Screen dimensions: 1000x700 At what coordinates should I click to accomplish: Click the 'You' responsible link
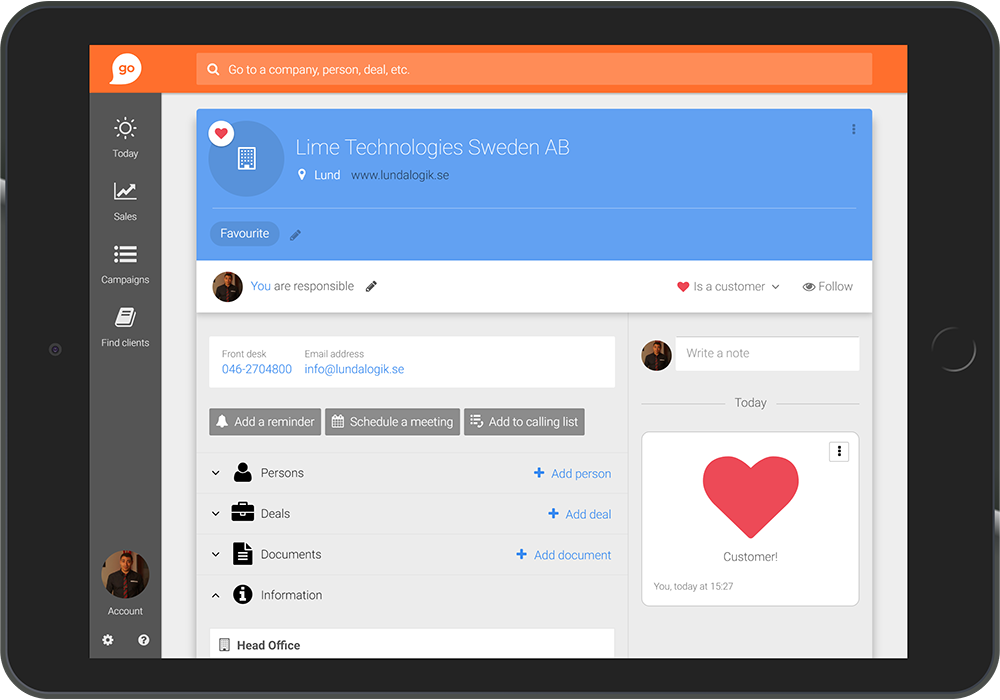(x=260, y=286)
